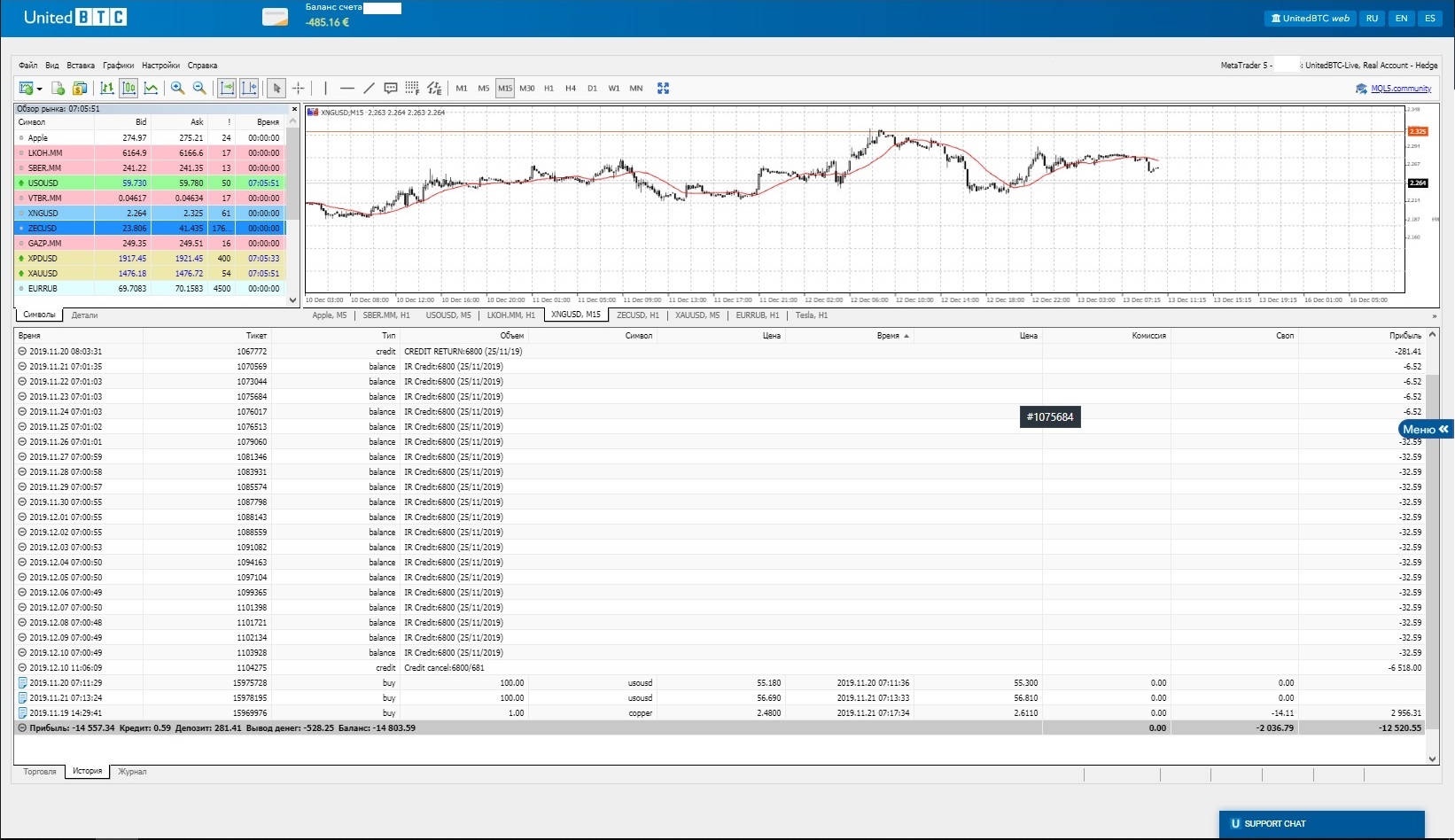Switch chart to bar chart type
Image resolution: width=1455 pixels, height=840 pixels.
[107, 88]
